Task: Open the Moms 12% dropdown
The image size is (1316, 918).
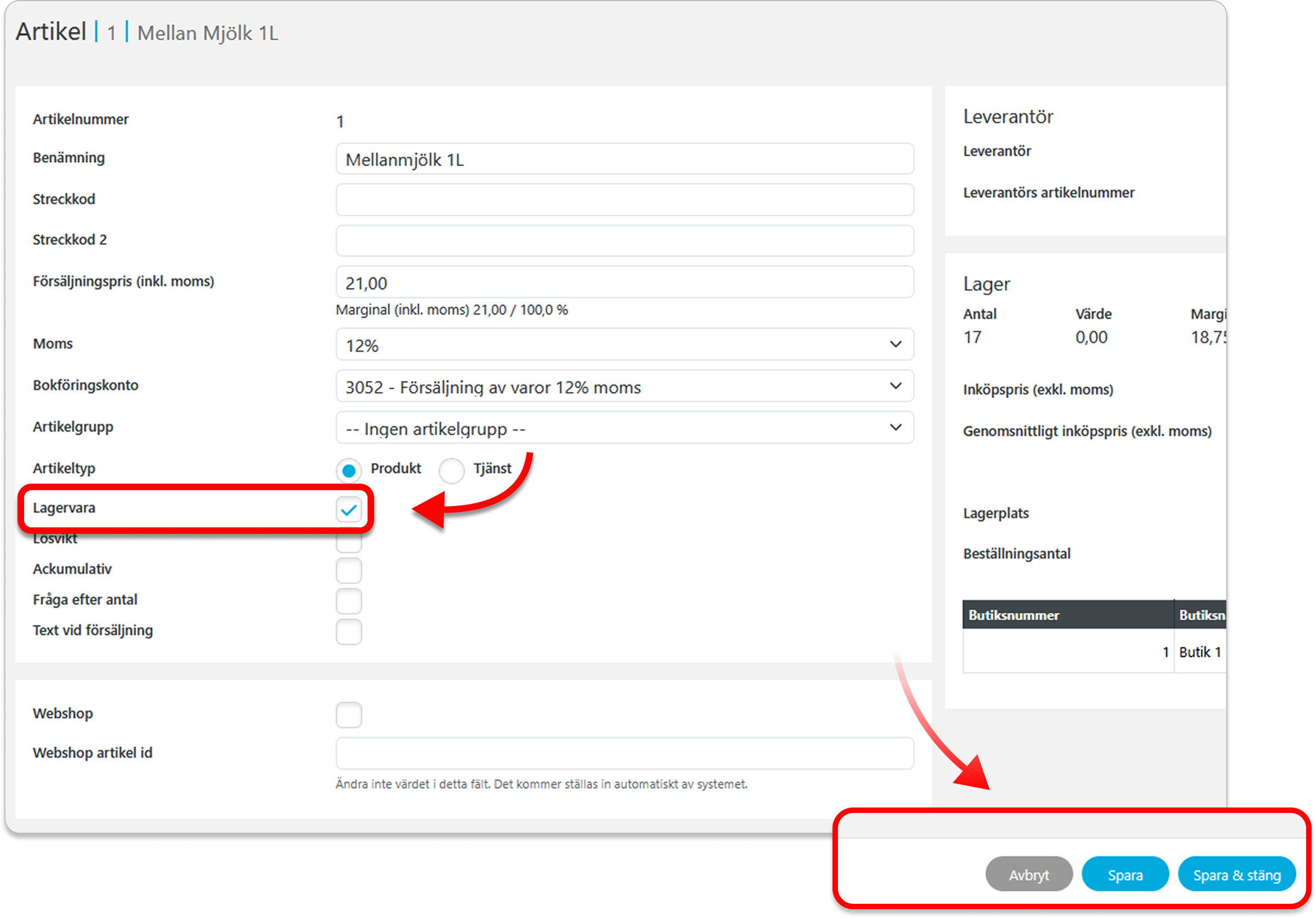Action: [x=625, y=345]
